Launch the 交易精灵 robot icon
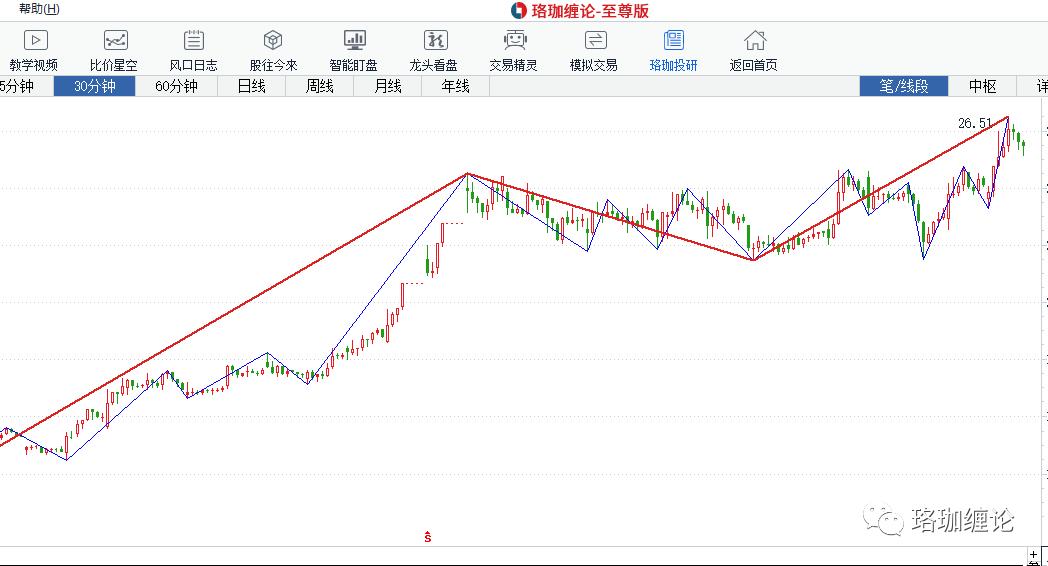Image resolution: width=1048 pixels, height=566 pixels. 514,41
